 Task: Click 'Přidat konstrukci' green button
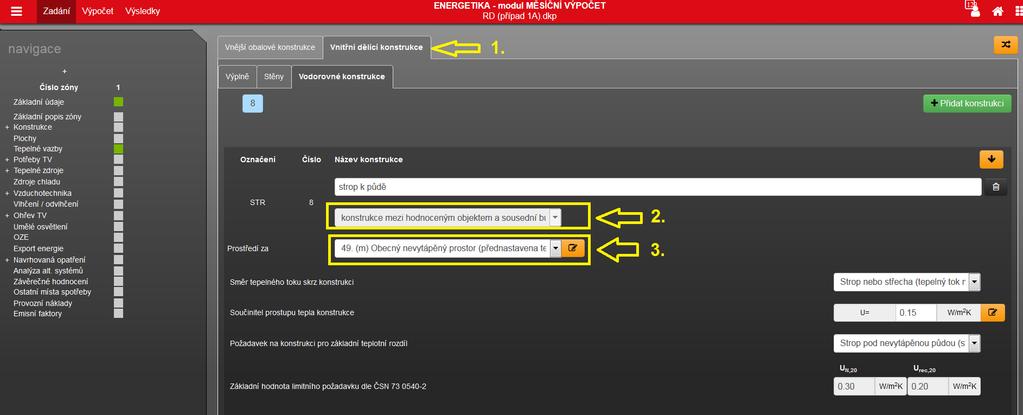pos(967,103)
